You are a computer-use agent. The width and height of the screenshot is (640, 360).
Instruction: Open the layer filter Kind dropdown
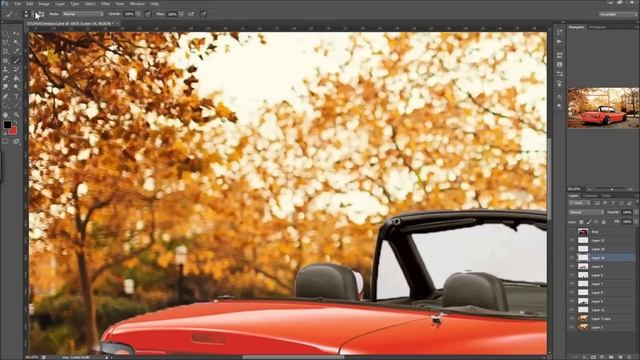click(580, 203)
